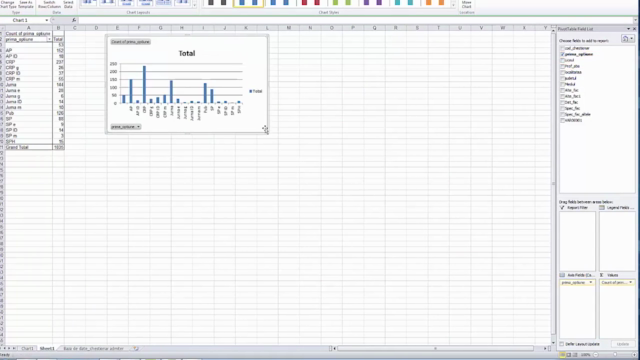640x360 pixels.
Task: Click the Insert Worksheet tab icon
Action: [136, 349]
